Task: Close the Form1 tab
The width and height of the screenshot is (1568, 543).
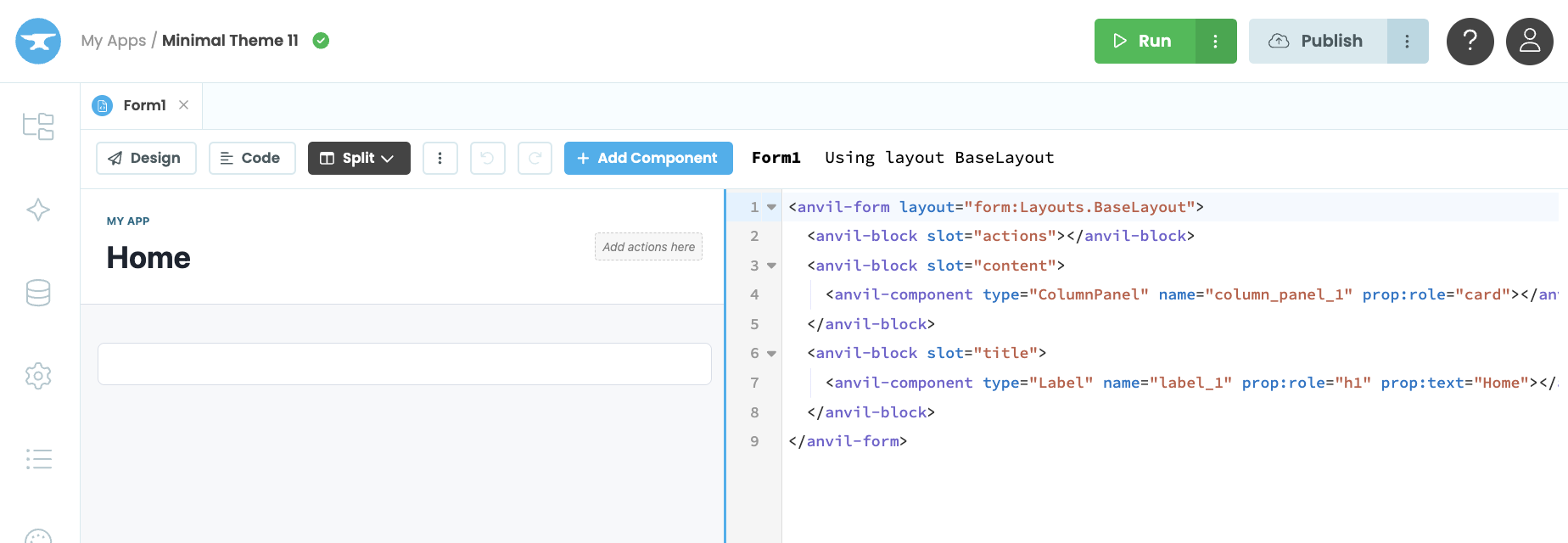Action: point(184,105)
